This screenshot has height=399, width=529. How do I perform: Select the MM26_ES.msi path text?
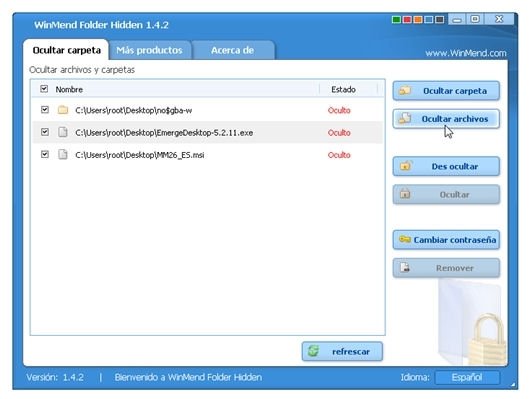[140, 155]
